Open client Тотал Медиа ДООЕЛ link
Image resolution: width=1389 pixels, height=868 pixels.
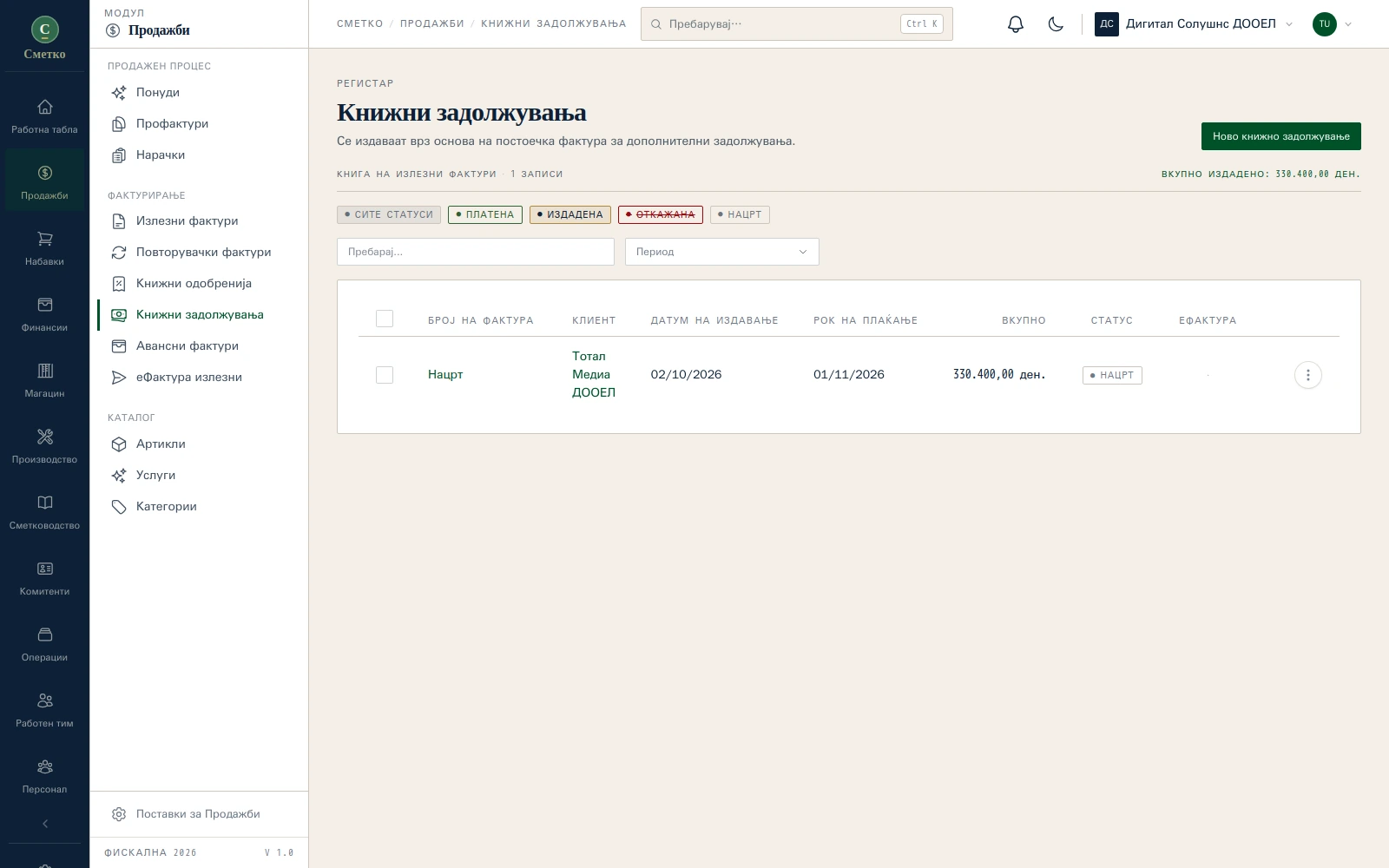coord(594,374)
